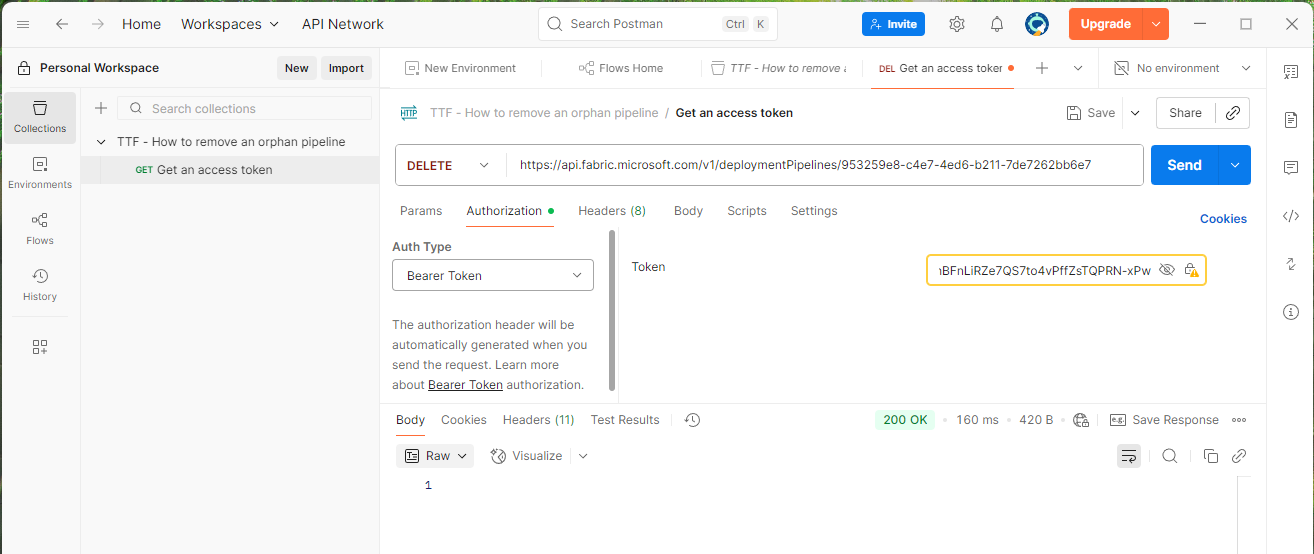Search the response body

[1170, 456]
